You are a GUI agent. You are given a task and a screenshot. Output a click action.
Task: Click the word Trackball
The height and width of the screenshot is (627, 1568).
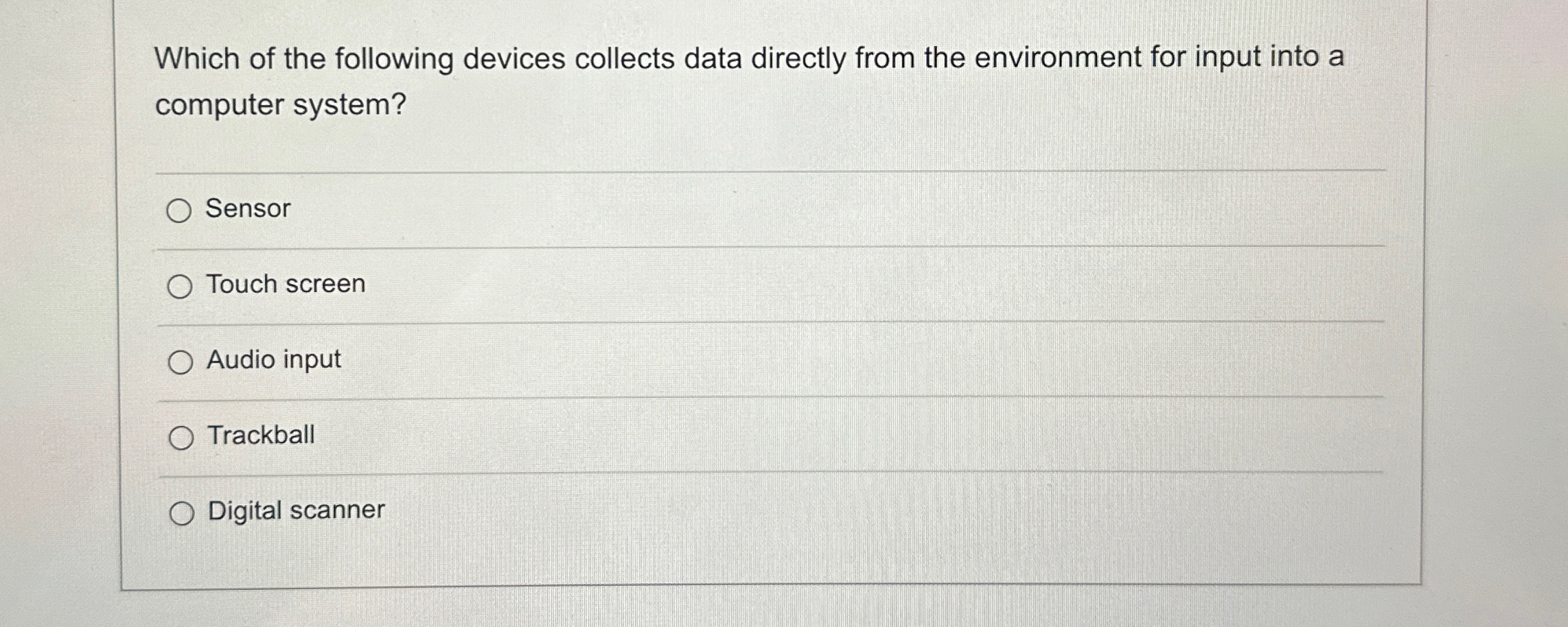tap(261, 436)
